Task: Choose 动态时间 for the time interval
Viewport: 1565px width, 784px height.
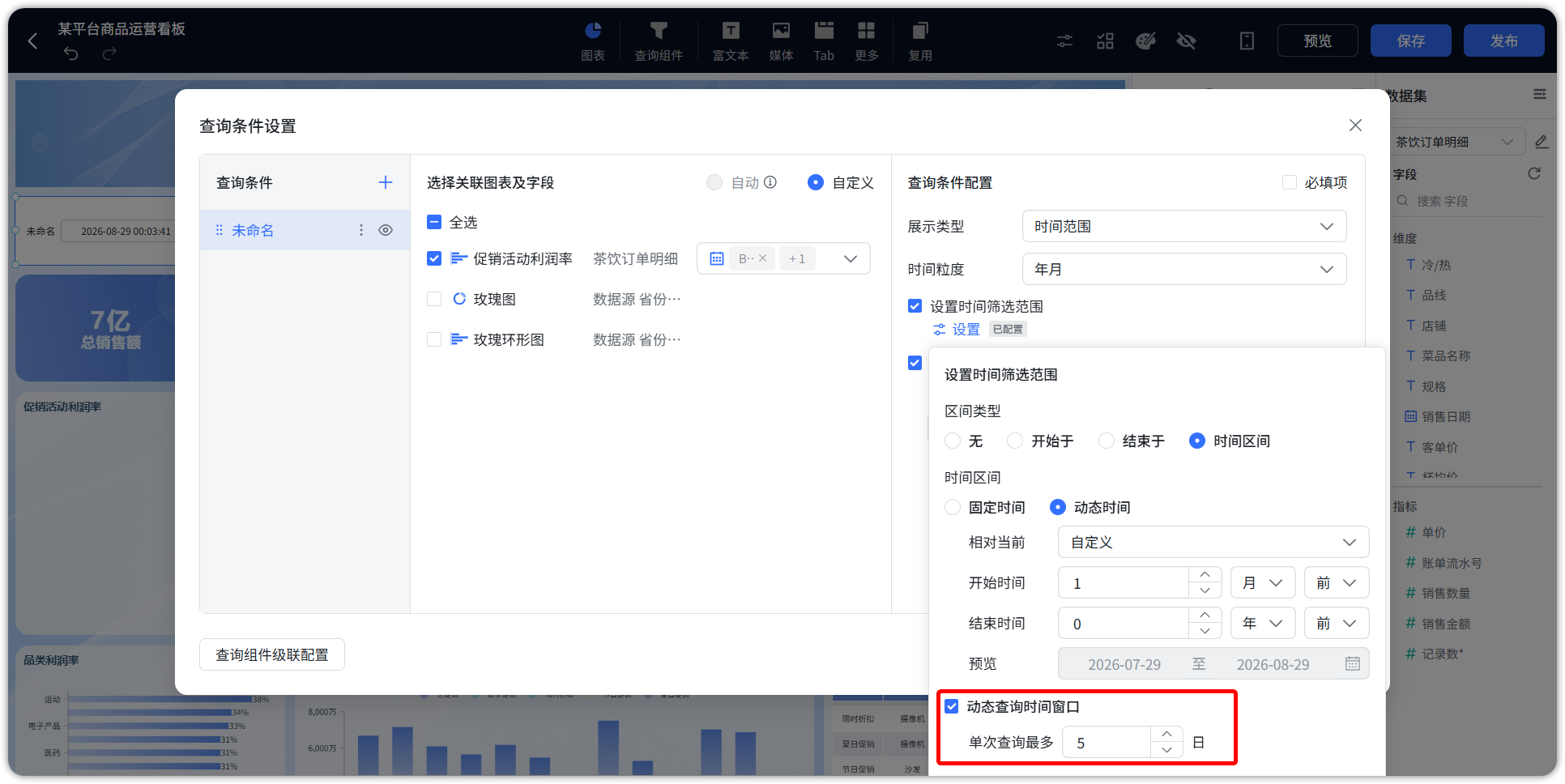Action: (1058, 507)
